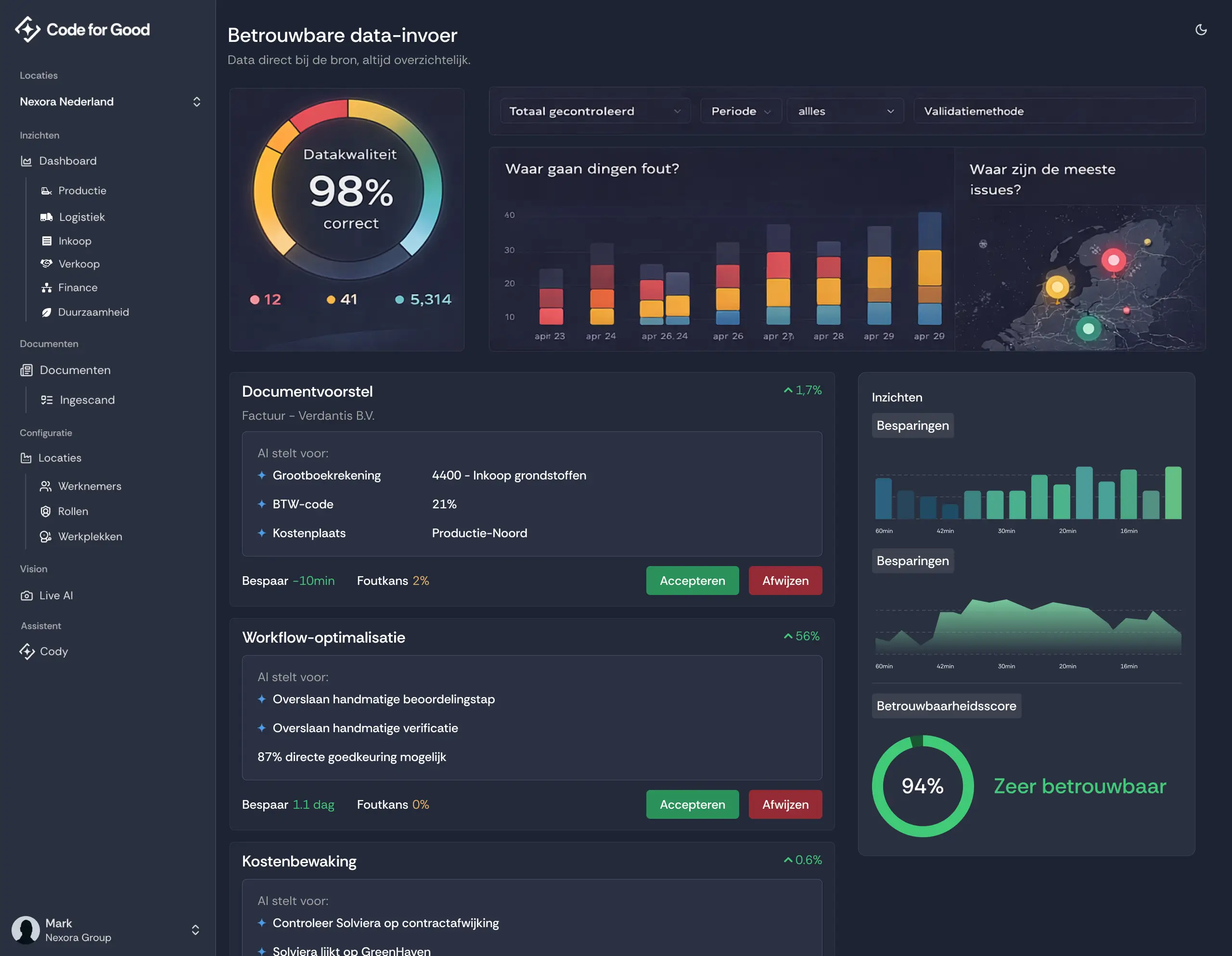The height and width of the screenshot is (956, 1232).
Task: Open the Cody assistant
Action: [52, 651]
